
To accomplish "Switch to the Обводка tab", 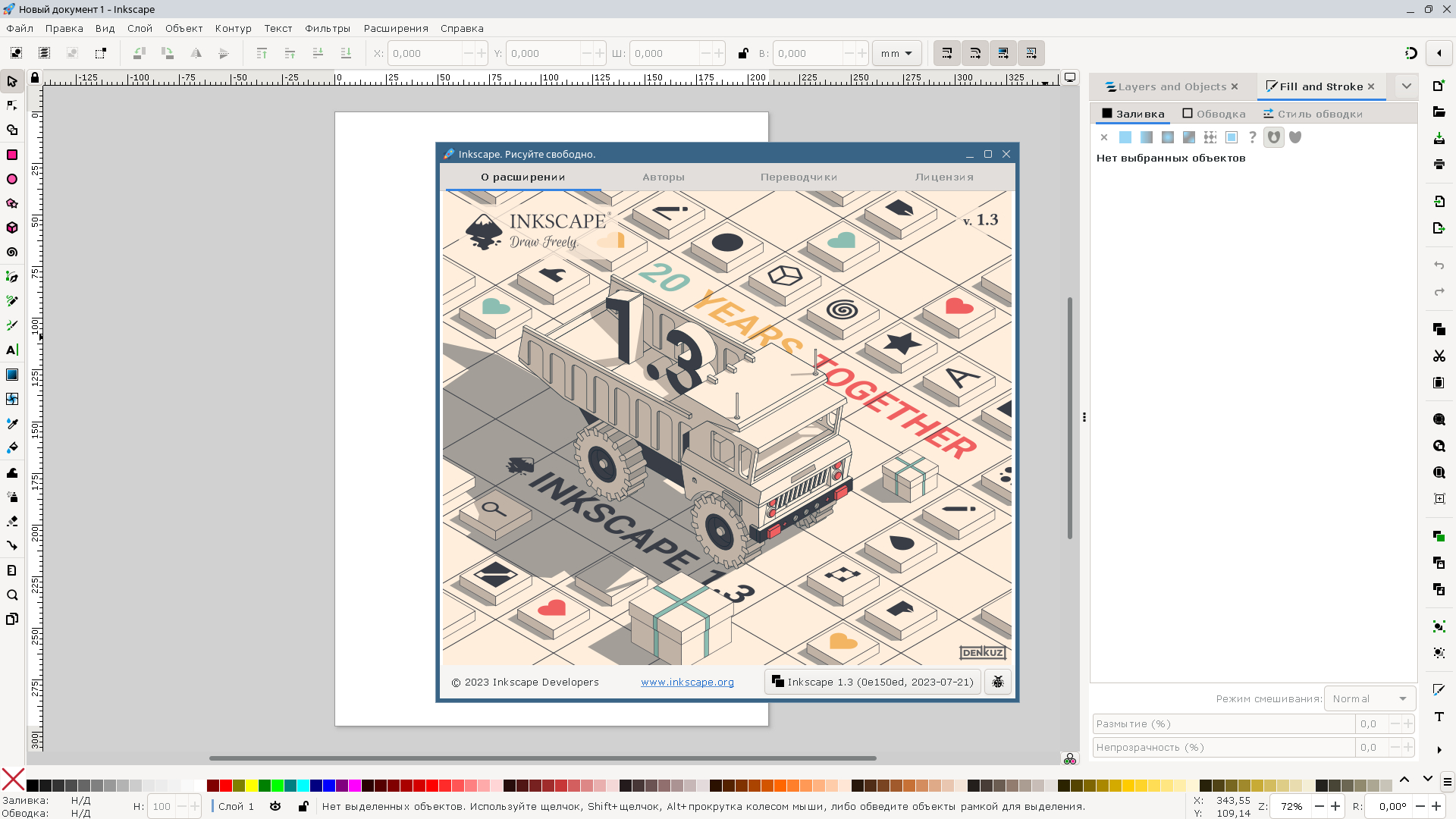I will point(1213,114).
